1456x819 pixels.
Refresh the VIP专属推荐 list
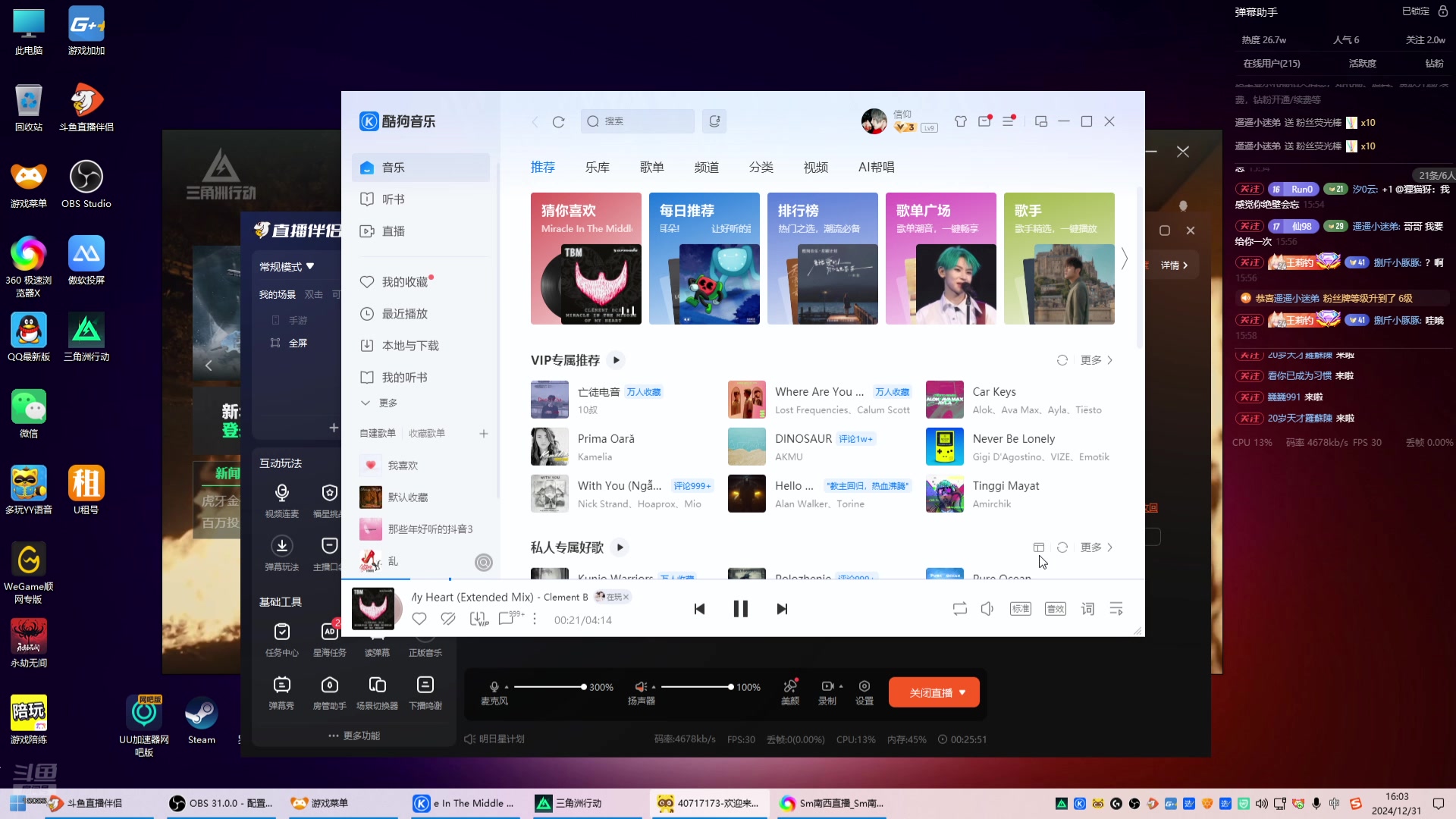coord(1062,360)
